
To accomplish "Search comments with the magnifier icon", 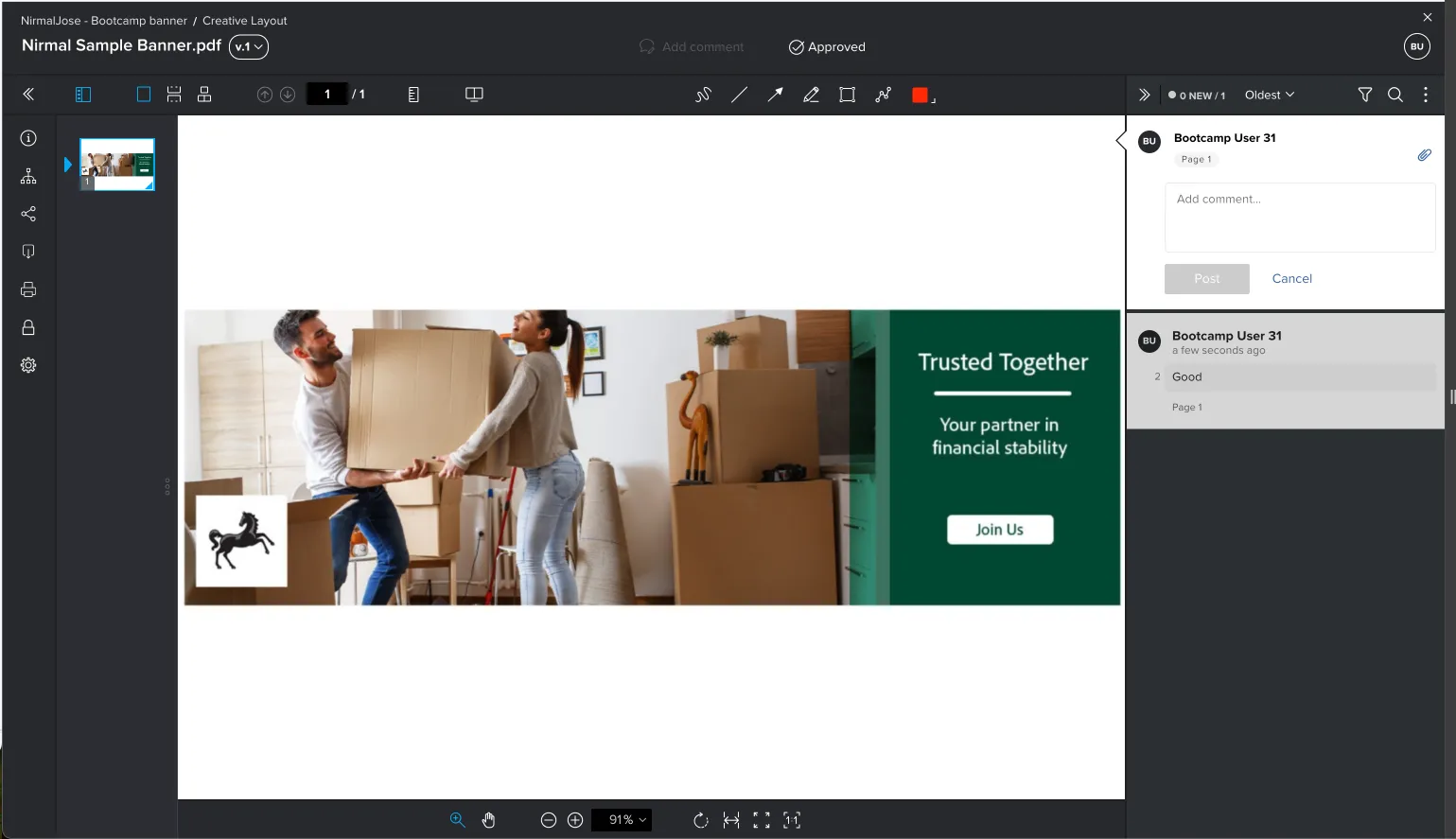I will pos(1395,95).
